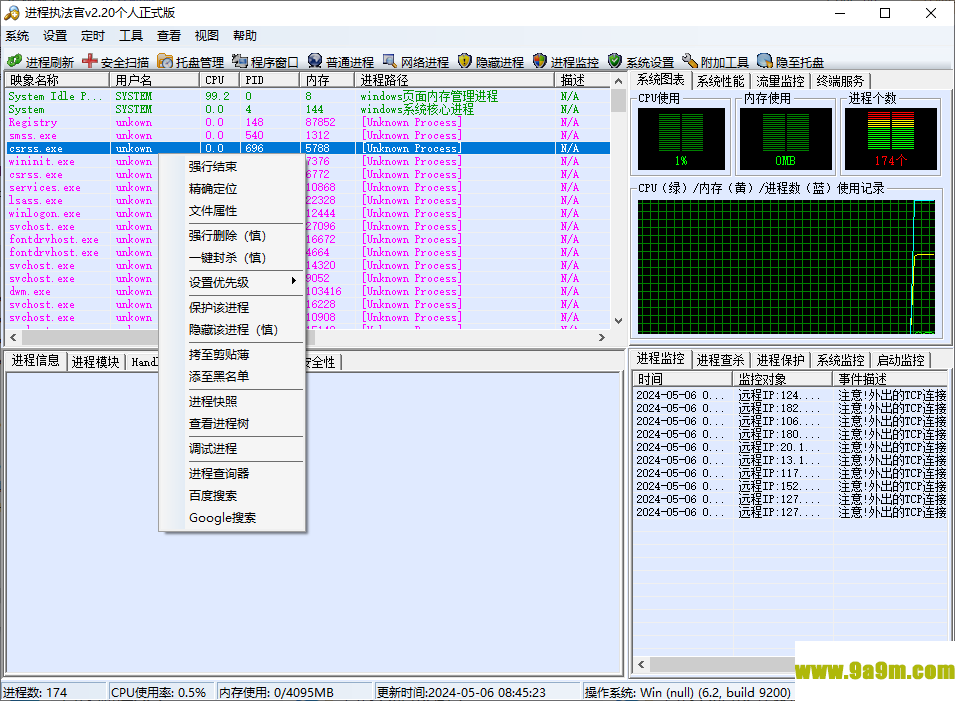Sort by the PID column header
This screenshot has height=701, width=955.
click(x=270, y=80)
